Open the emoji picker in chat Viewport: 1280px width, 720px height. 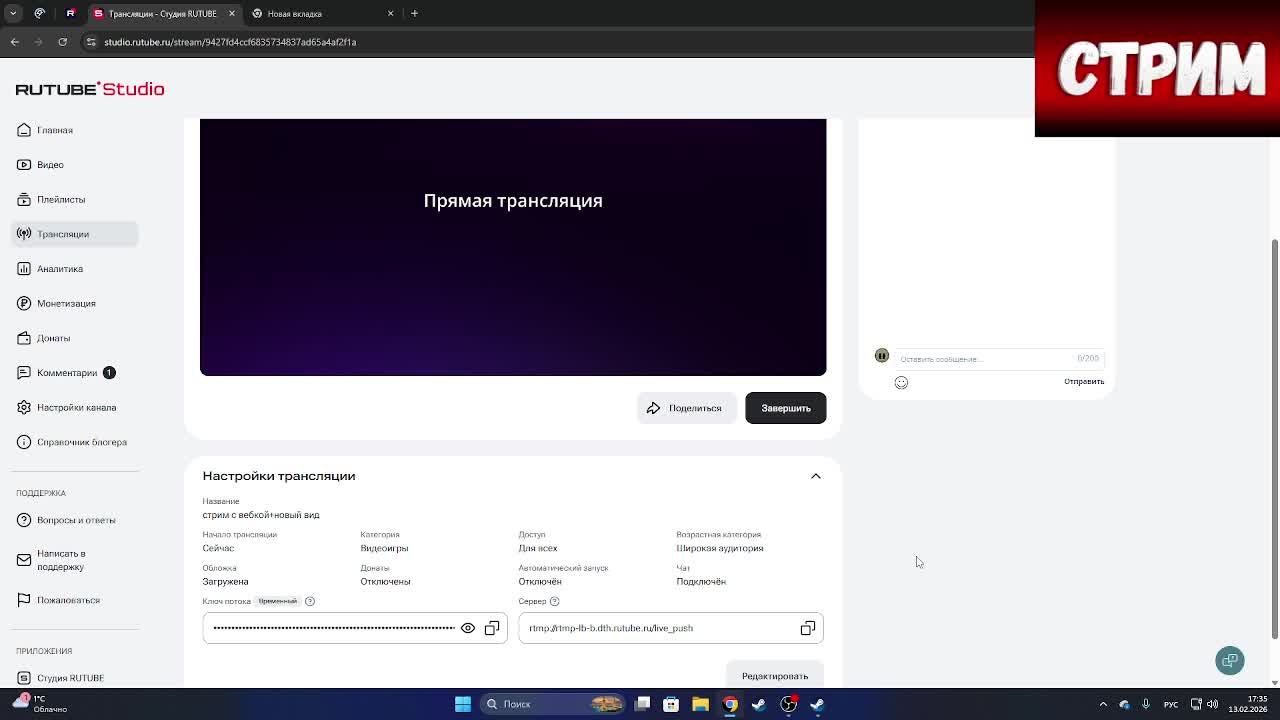click(901, 382)
